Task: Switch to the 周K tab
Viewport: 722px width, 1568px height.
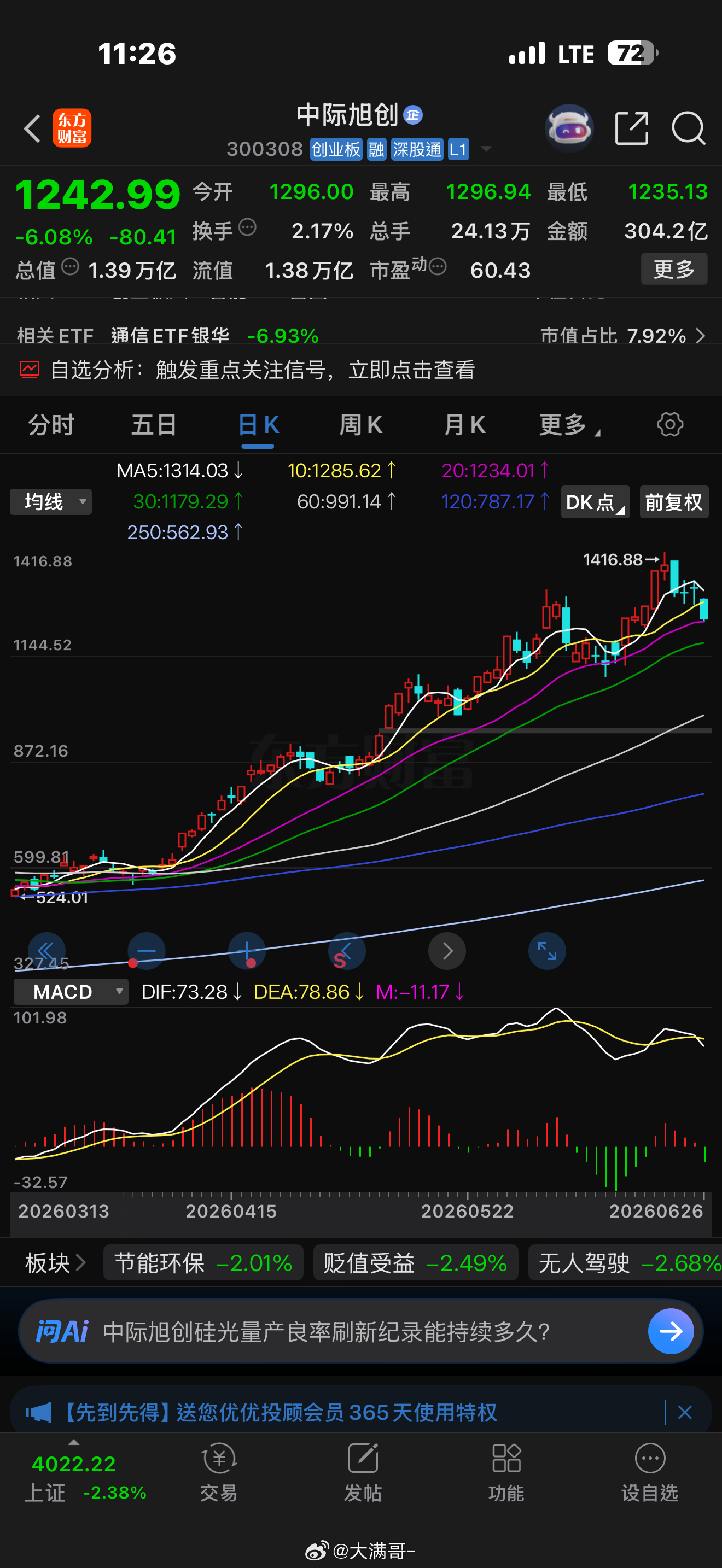Action: click(x=361, y=424)
